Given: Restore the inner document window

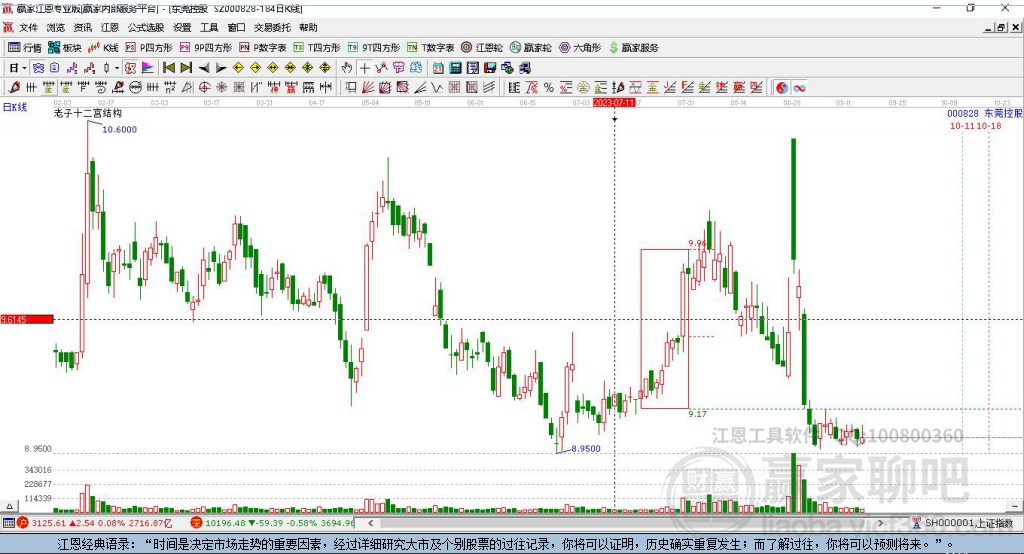Looking at the screenshot, I should coord(1002,27).
